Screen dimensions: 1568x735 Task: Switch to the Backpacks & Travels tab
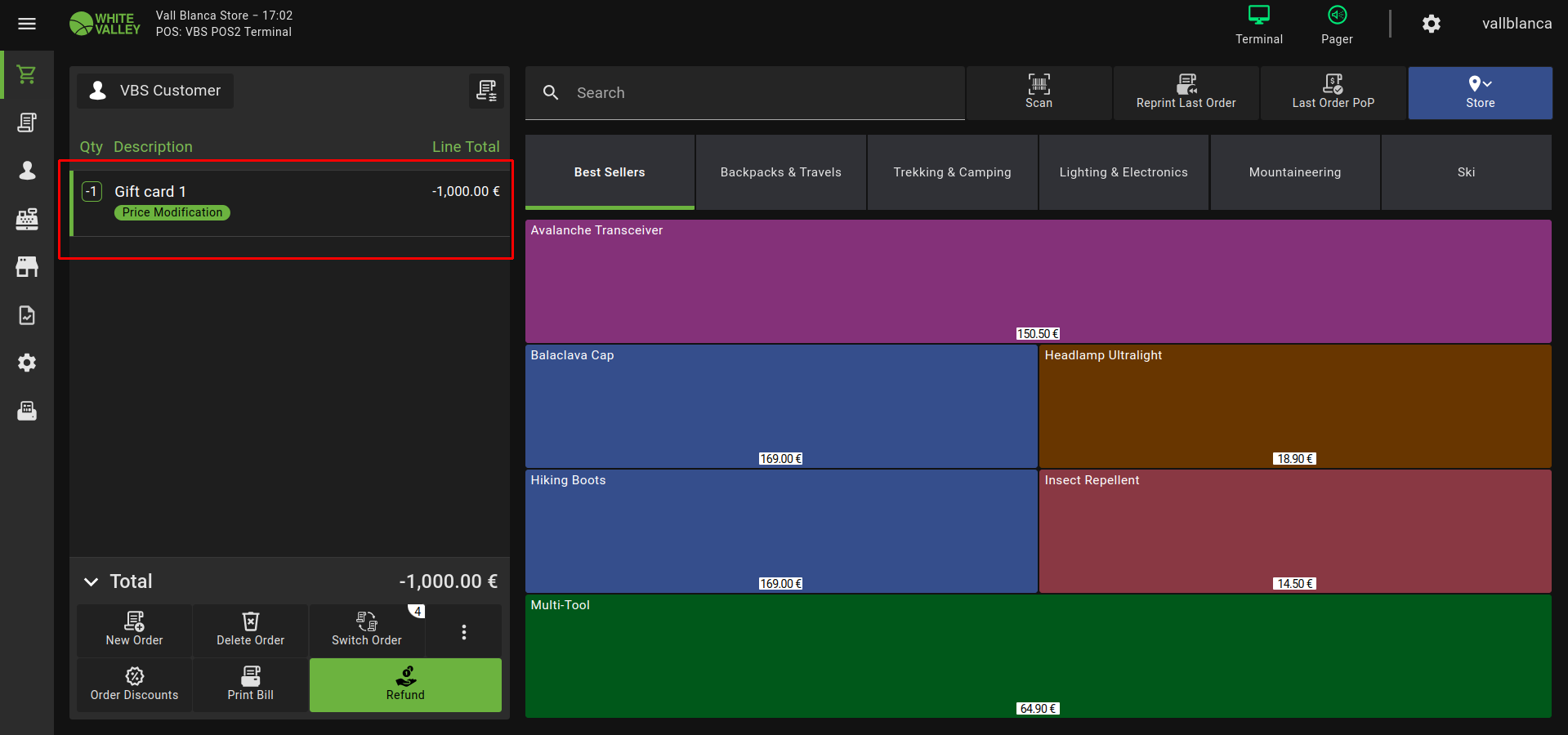(x=780, y=172)
